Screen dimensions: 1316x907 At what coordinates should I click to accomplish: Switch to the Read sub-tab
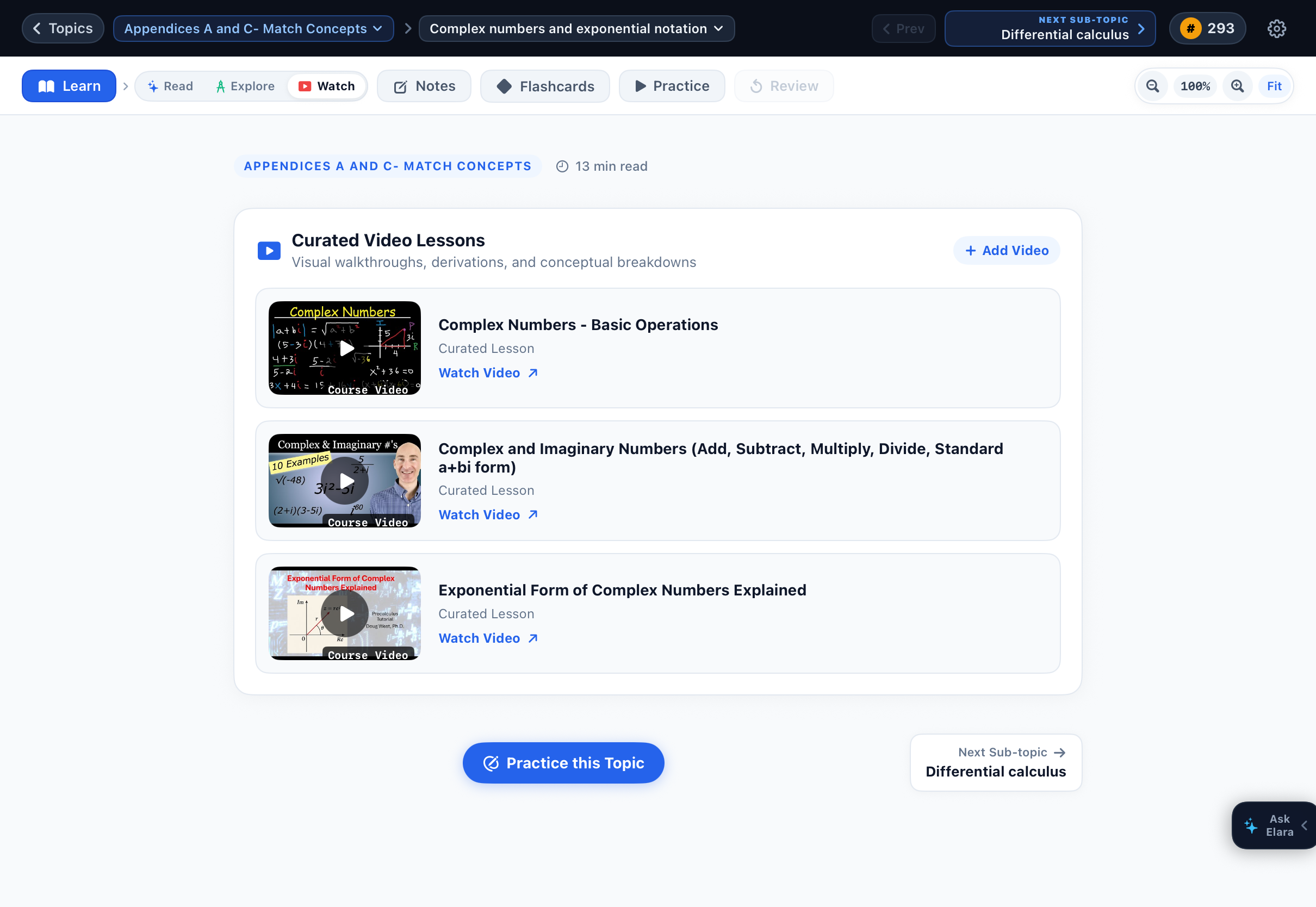click(x=170, y=86)
